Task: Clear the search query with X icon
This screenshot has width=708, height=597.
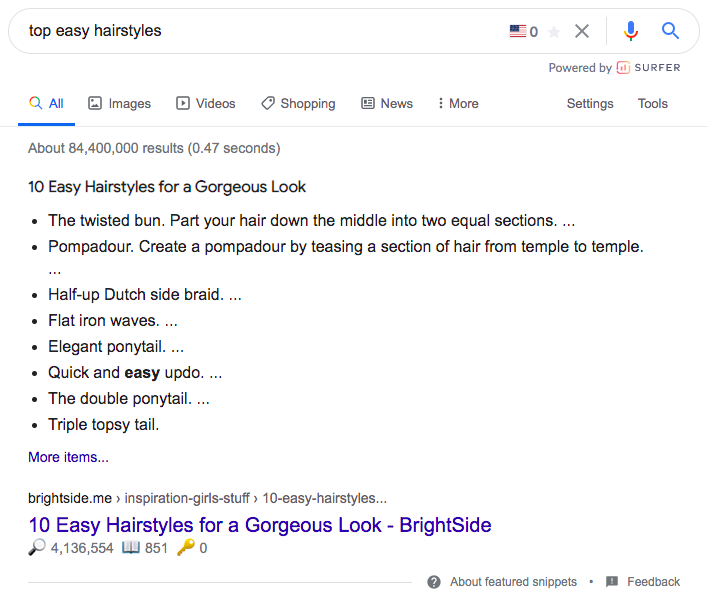Action: coord(582,31)
